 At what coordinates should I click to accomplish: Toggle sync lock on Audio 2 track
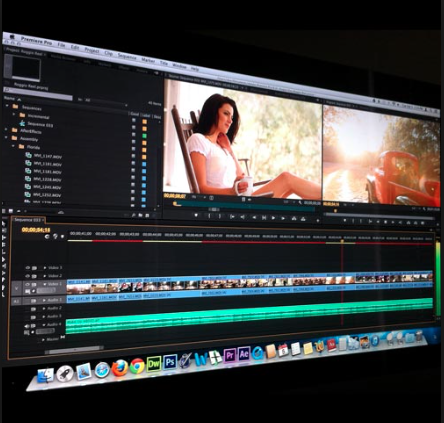(33, 309)
